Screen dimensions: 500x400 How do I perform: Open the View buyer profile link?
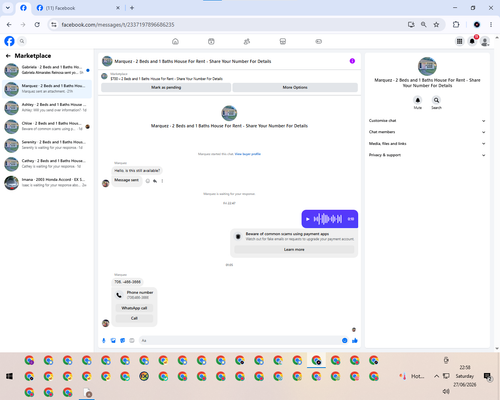tap(248, 154)
